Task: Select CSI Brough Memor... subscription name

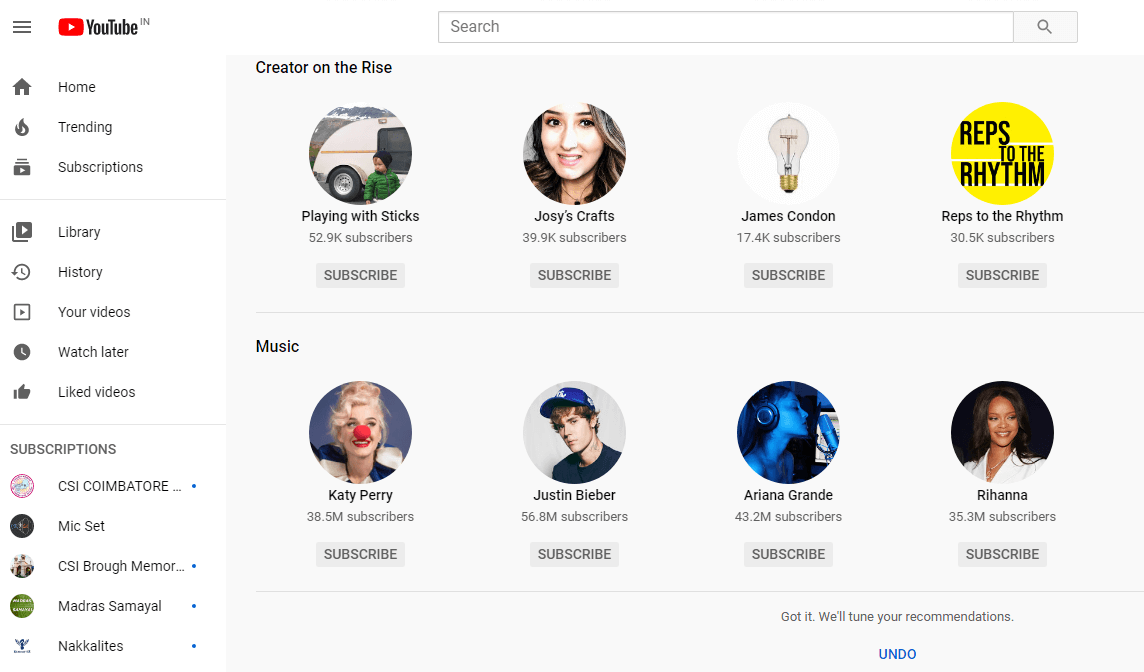Action: pos(121,566)
